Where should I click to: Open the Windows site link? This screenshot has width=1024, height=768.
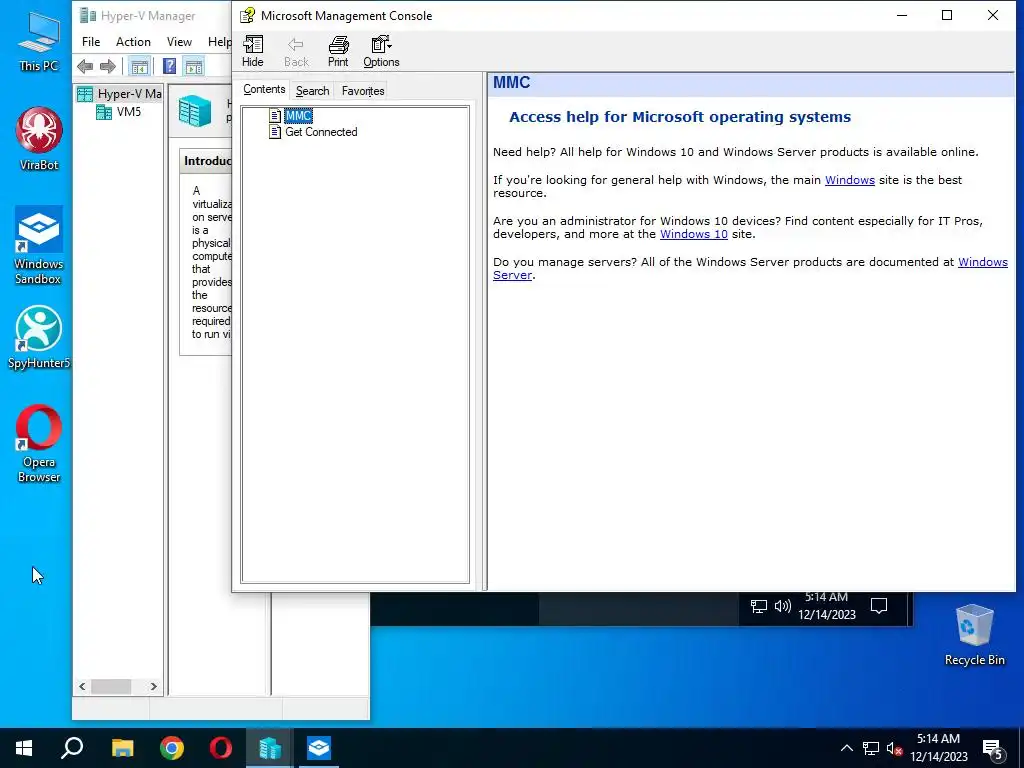coord(850,180)
